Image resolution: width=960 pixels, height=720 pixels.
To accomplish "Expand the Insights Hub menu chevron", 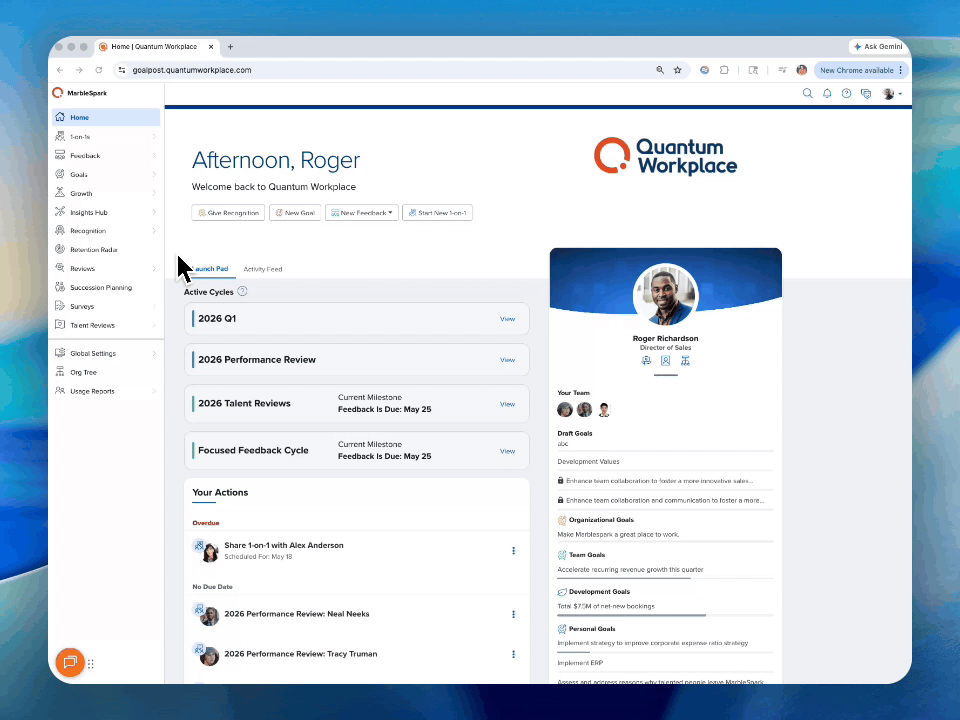I will [x=154, y=212].
